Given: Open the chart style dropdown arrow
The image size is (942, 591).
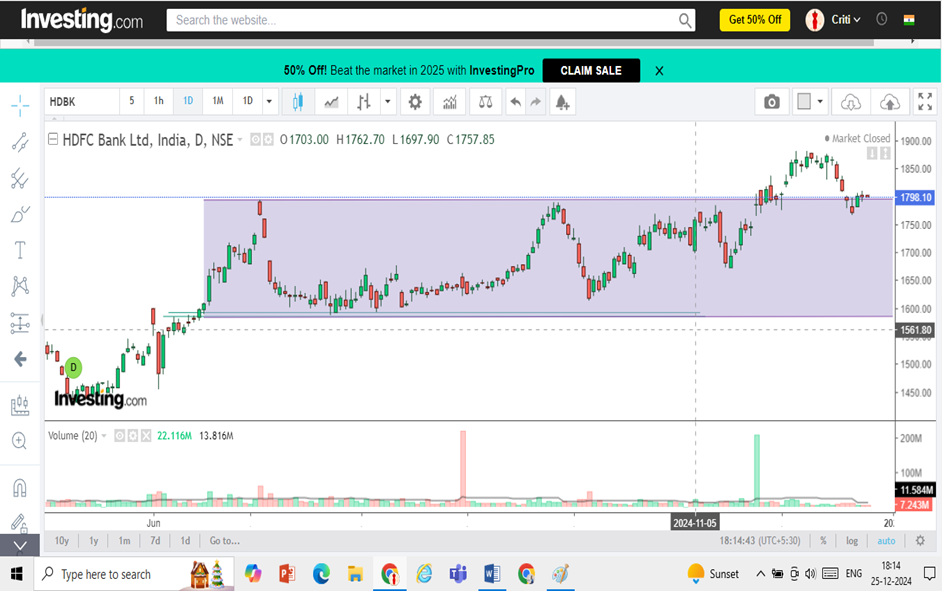Looking at the screenshot, I should [x=387, y=102].
